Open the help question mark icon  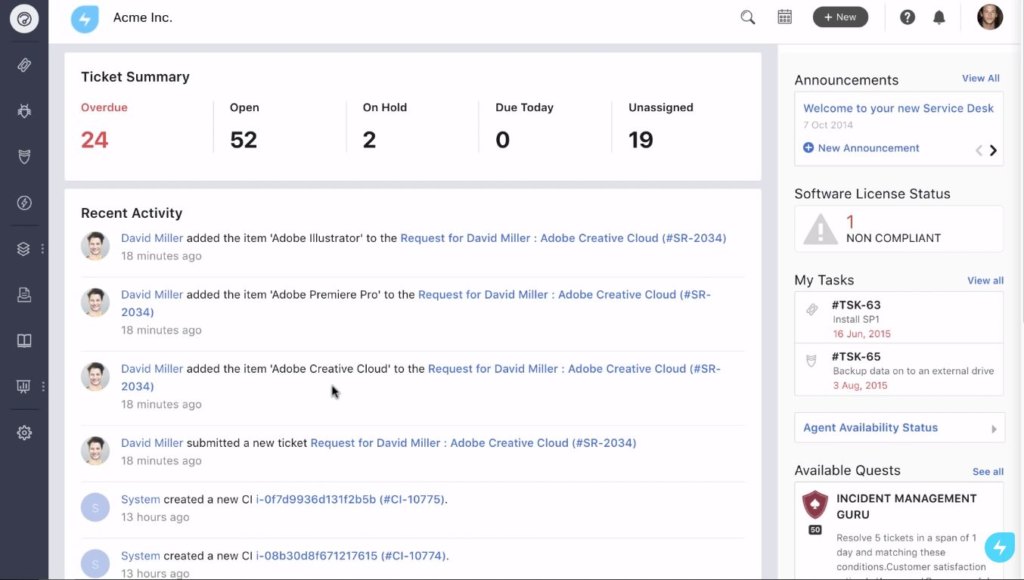pyautogui.click(x=907, y=17)
